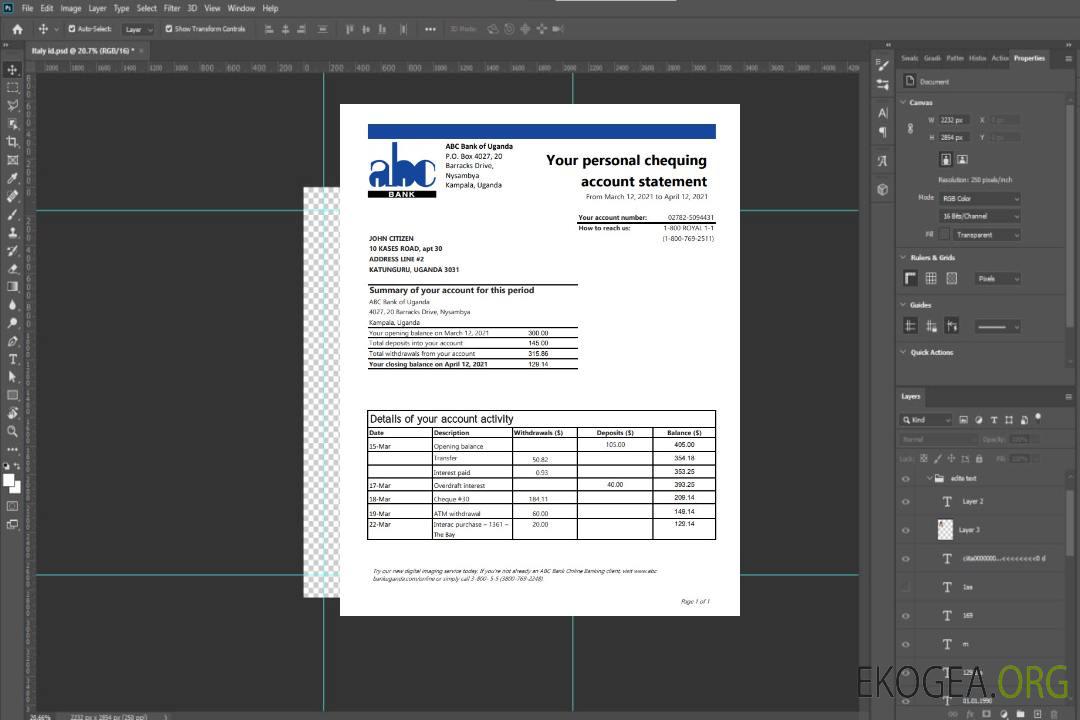Click the canvas width W field
This screenshot has width=1080, height=720.
click(x=954, y=120)
